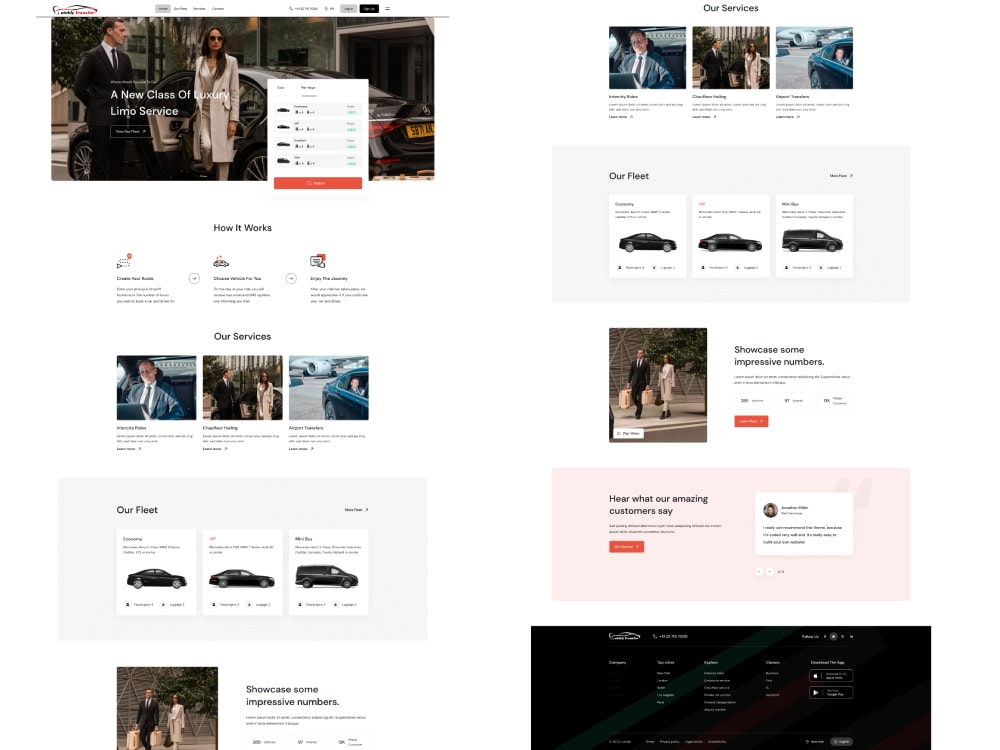Open the Facebook icon beside Follow Us
Screen dimensions: 1000x750
point(825,636)
